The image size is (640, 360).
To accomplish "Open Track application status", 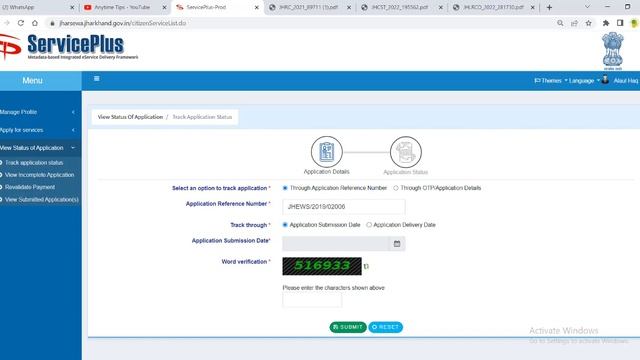I will (x=34, y=162).
